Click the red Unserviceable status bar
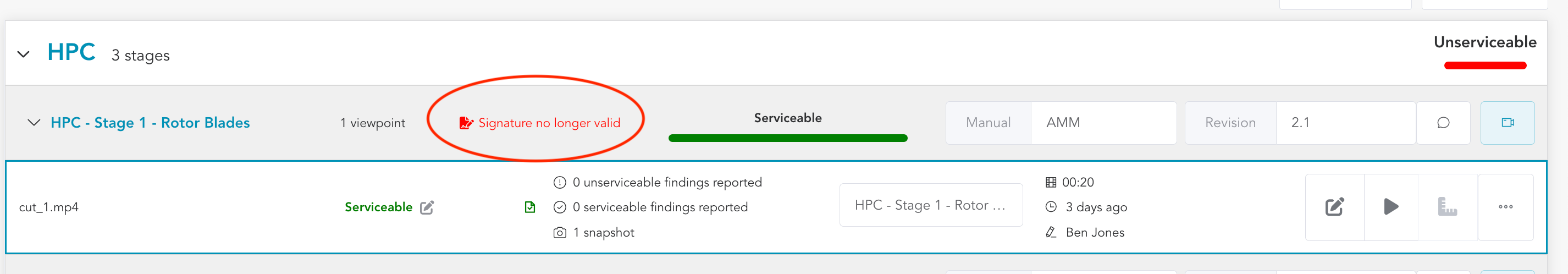 click(x=1484, y=66)
